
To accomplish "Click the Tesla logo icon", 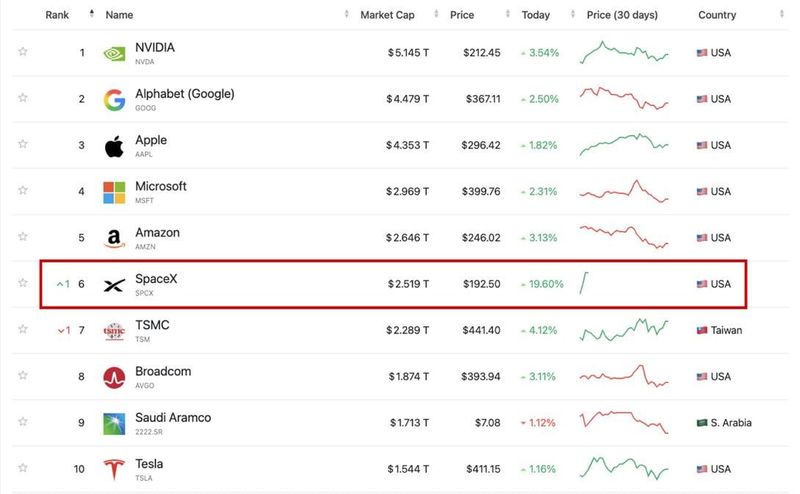I will coord(114,470).
